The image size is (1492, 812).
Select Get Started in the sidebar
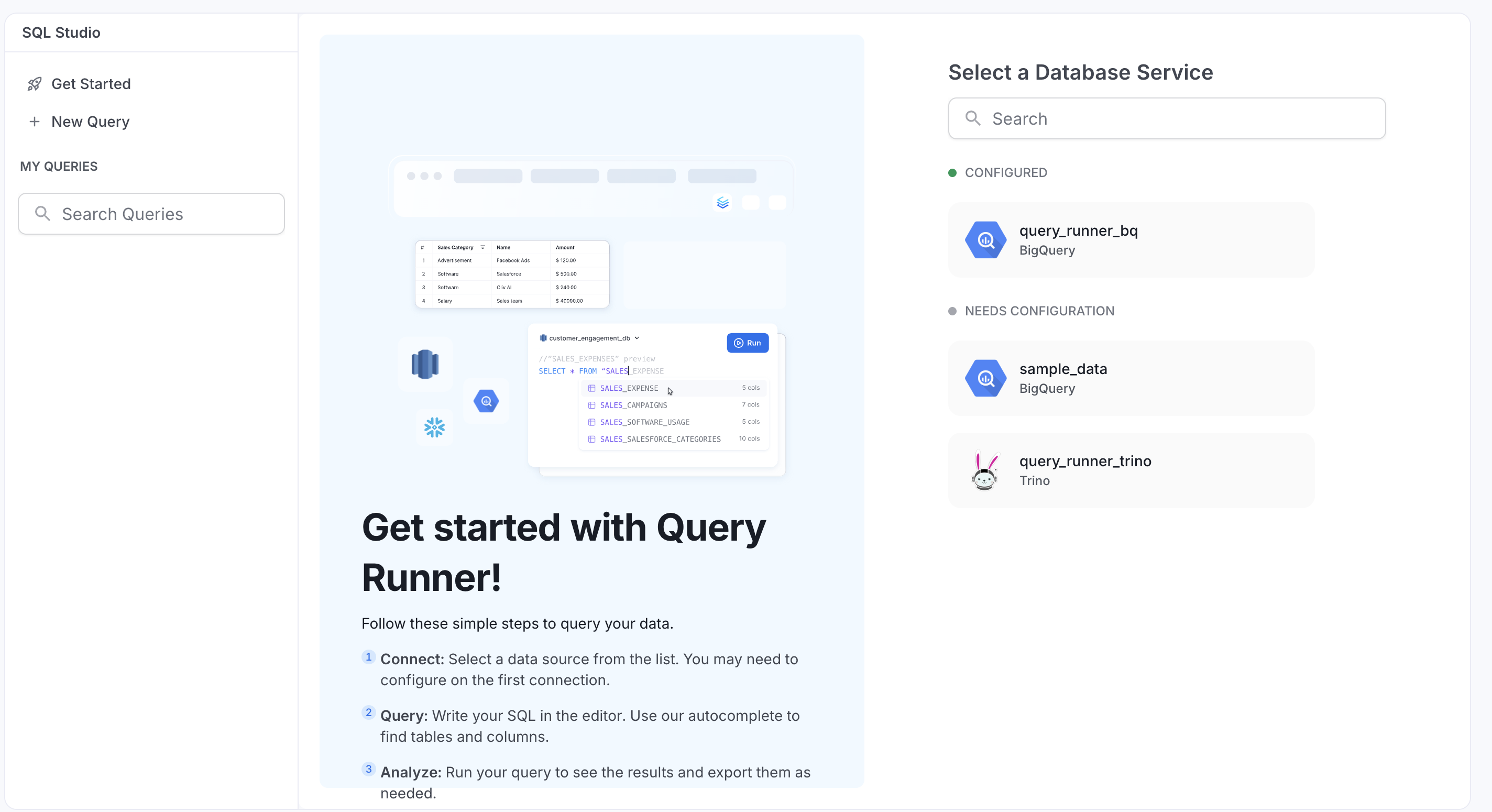[91, 84]
